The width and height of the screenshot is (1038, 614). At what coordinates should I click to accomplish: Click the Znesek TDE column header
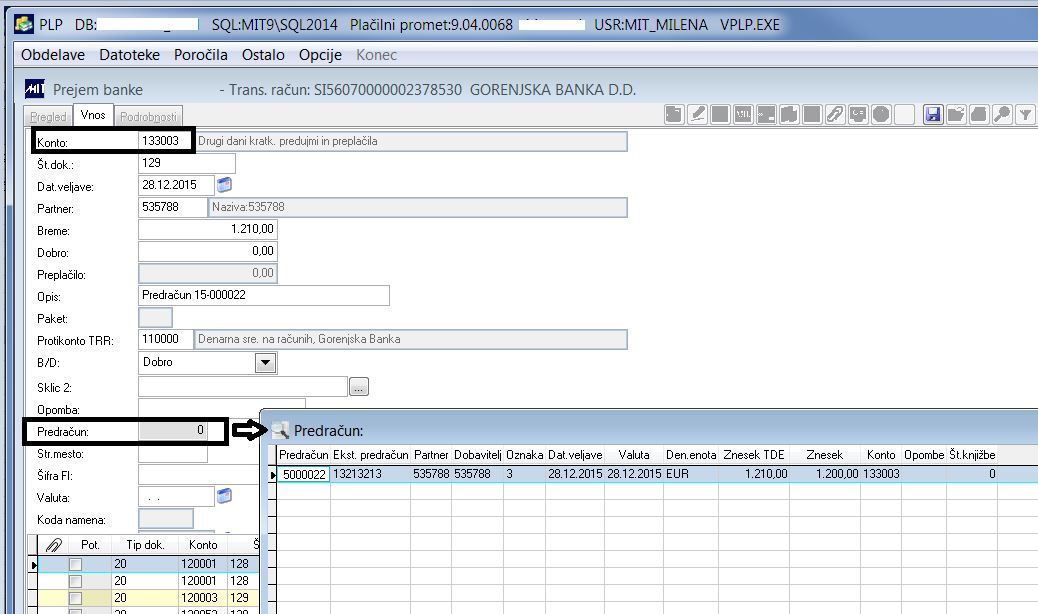(754, 455)
